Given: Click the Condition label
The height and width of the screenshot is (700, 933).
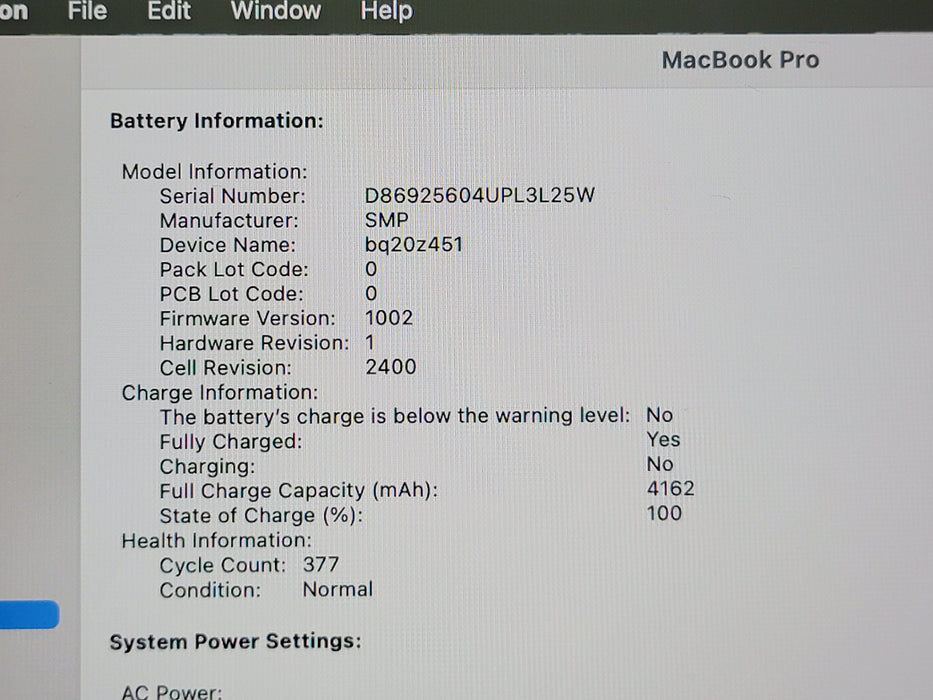Looking at the screenshot, I should 210,590.
